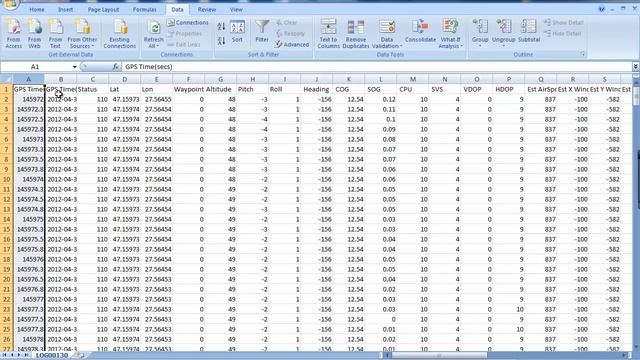Select cell with SOG value 0.12
Image resolution: width=640 pixels, height=360 pixels.
[380, 99]
